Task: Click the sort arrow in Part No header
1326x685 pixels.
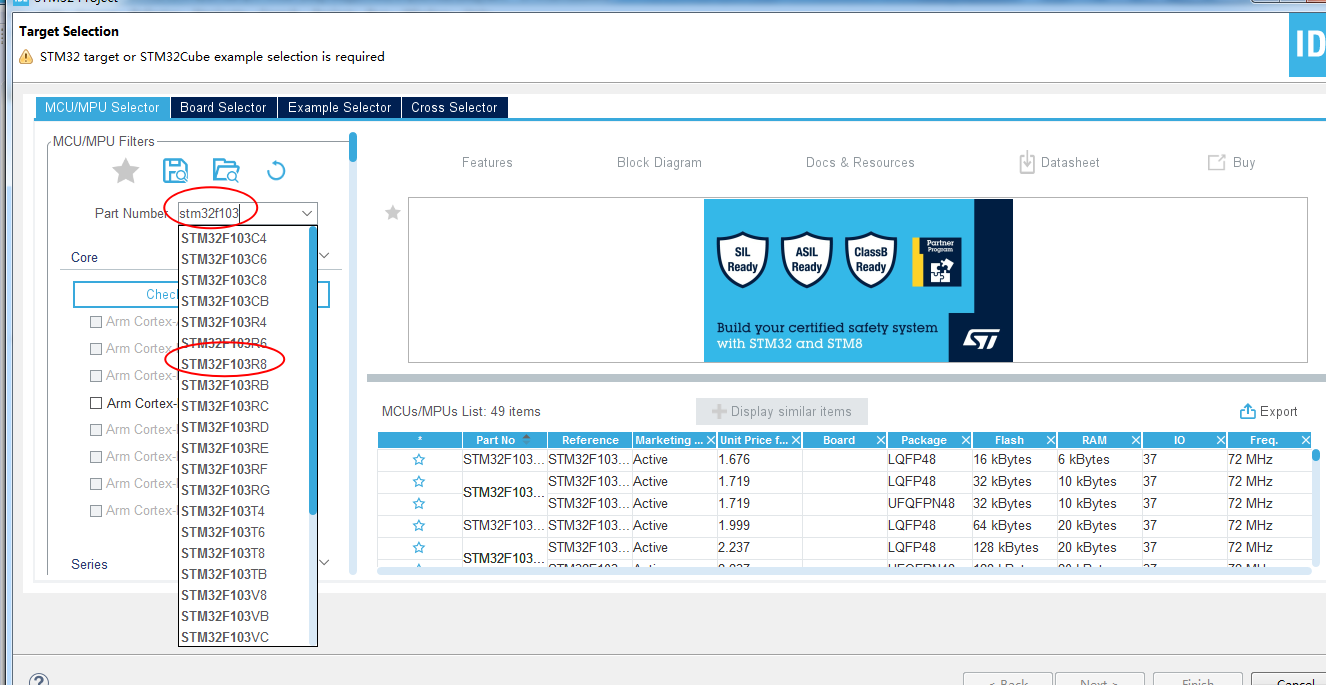Action: [526, 439]
